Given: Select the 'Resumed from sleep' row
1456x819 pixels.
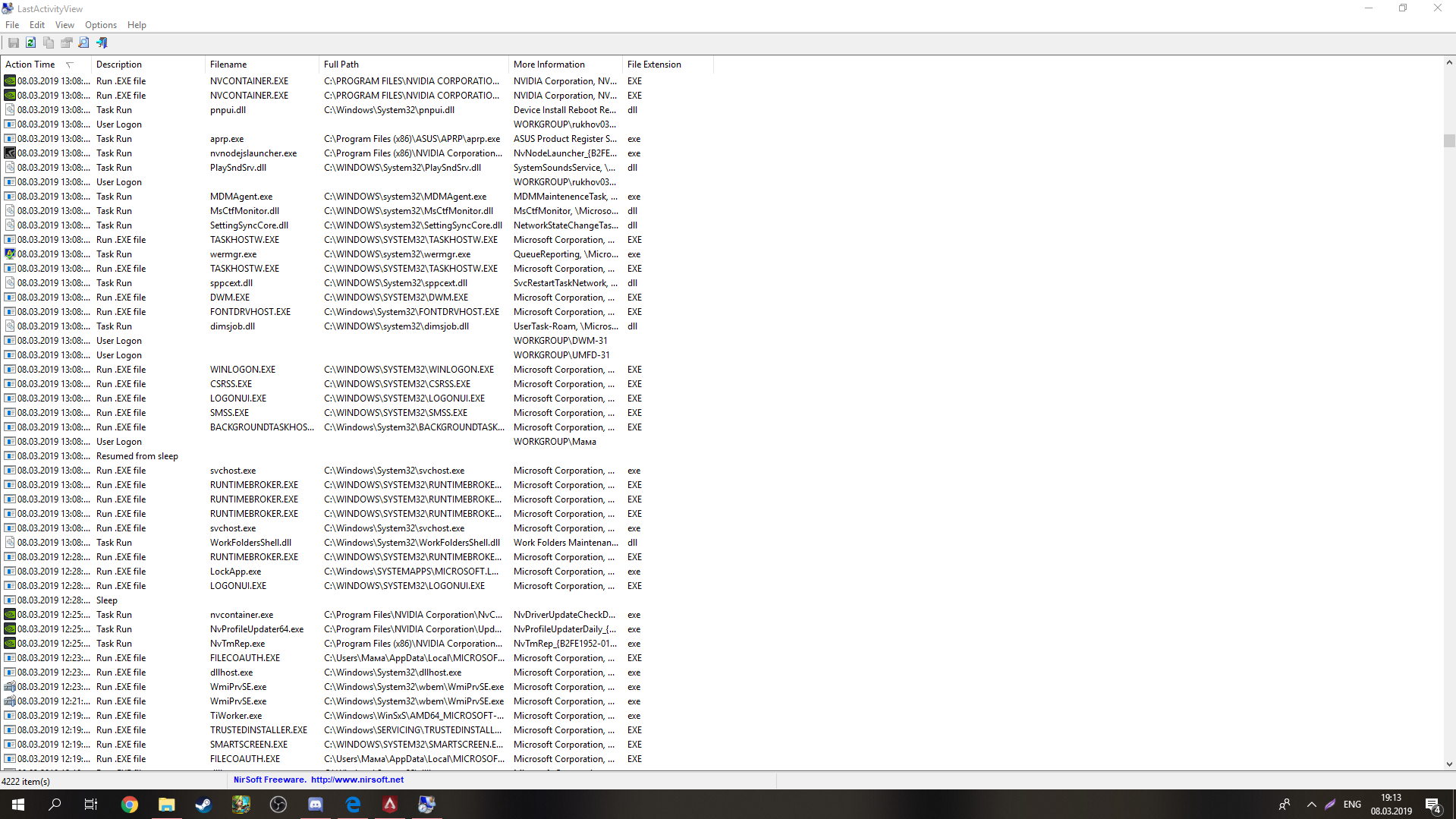Looking at the screenshot, I should (137, 456).
